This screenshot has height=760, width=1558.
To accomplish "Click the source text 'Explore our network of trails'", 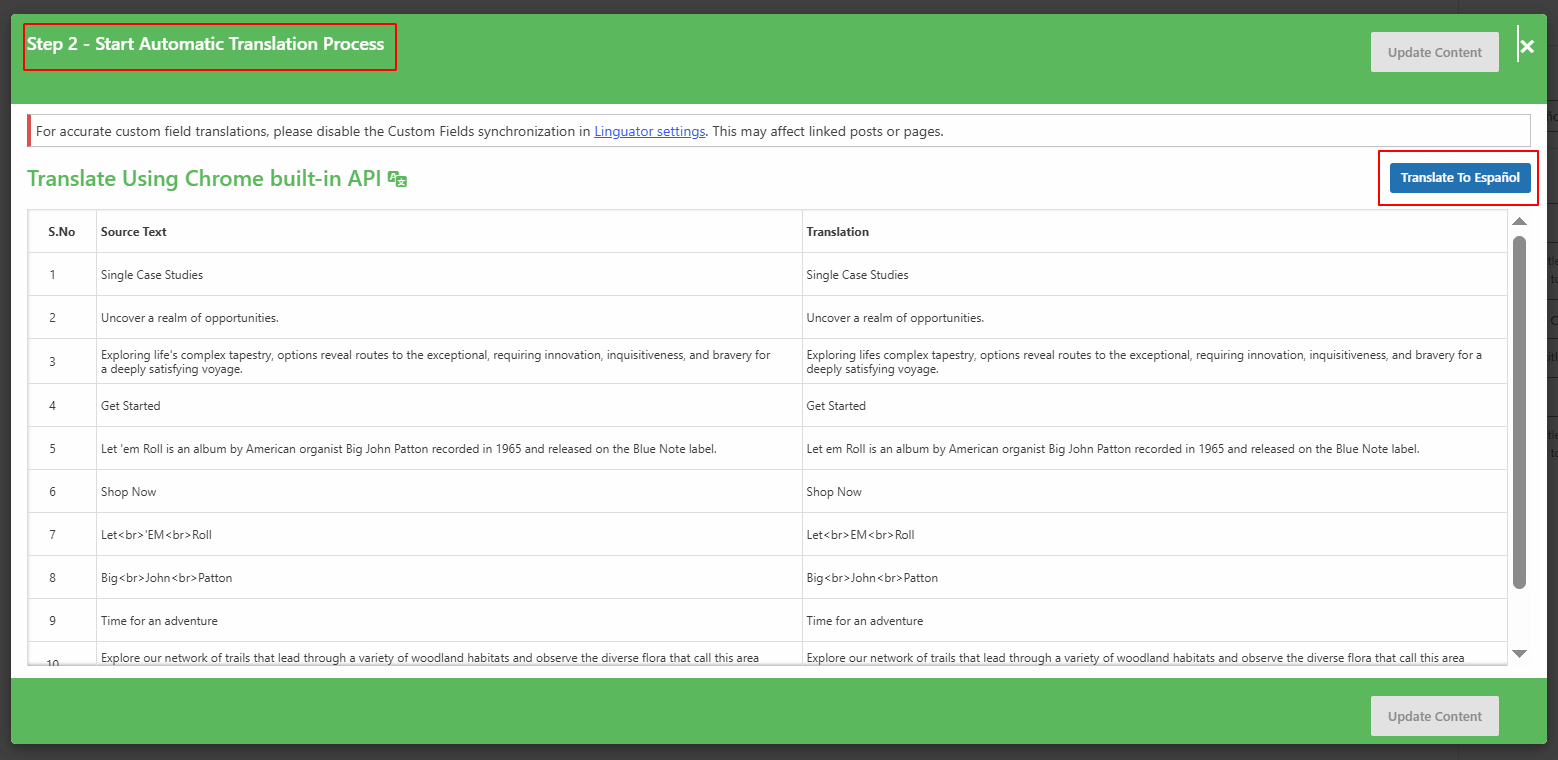I will pyautogui.click(x=430, y=657).
